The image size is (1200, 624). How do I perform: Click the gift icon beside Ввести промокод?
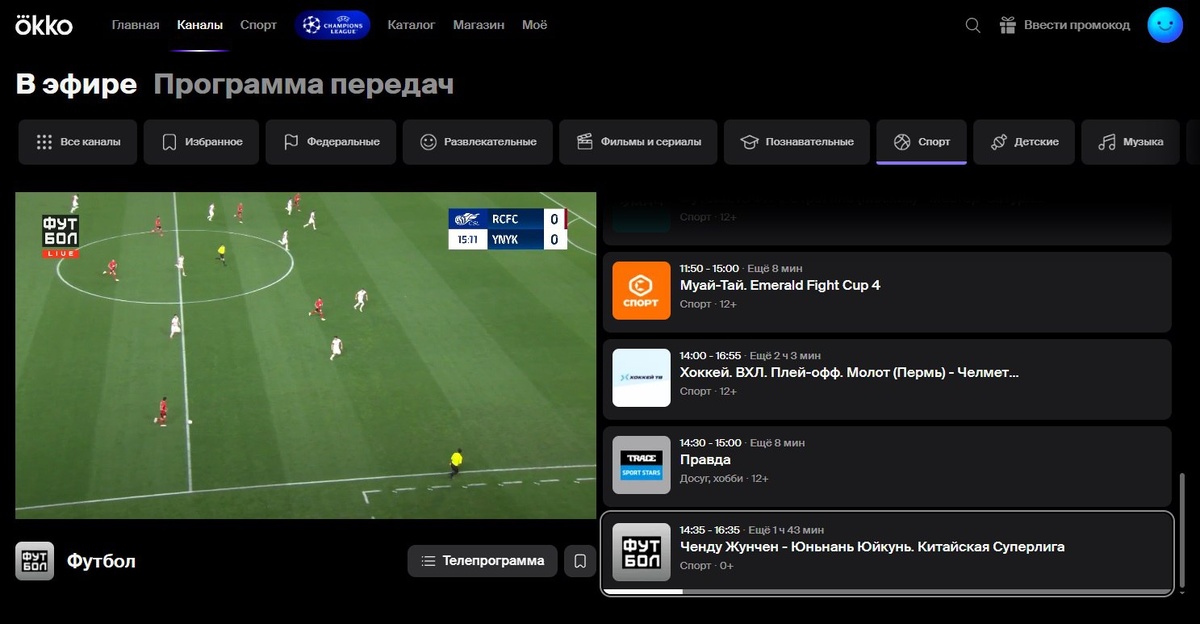coord(1008,25)
